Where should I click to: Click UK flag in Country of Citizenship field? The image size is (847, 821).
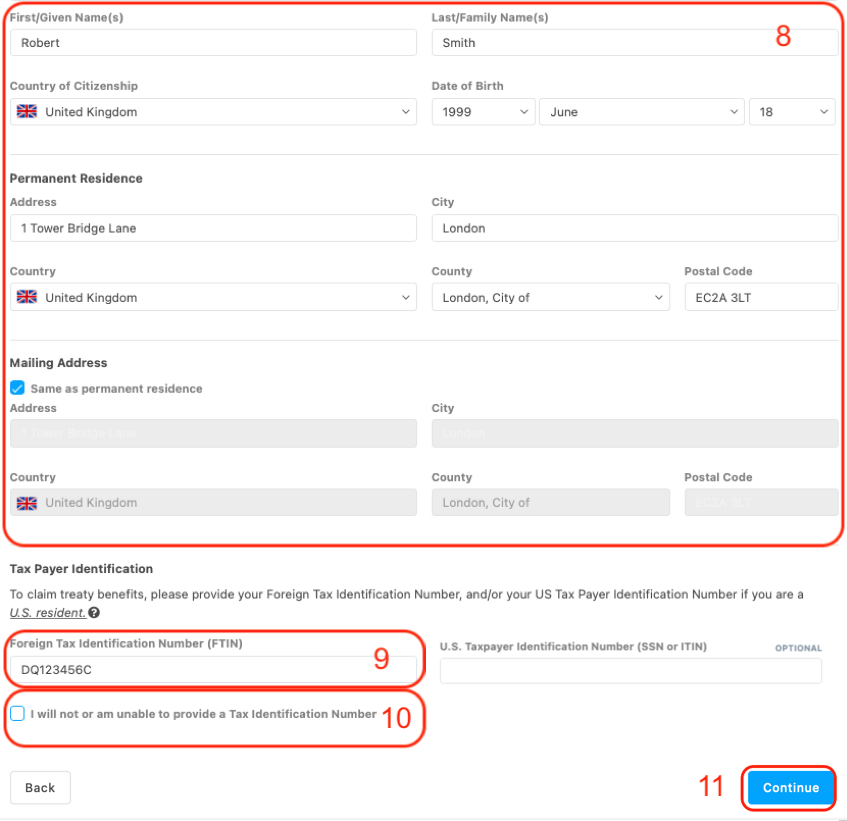(27, 112)
